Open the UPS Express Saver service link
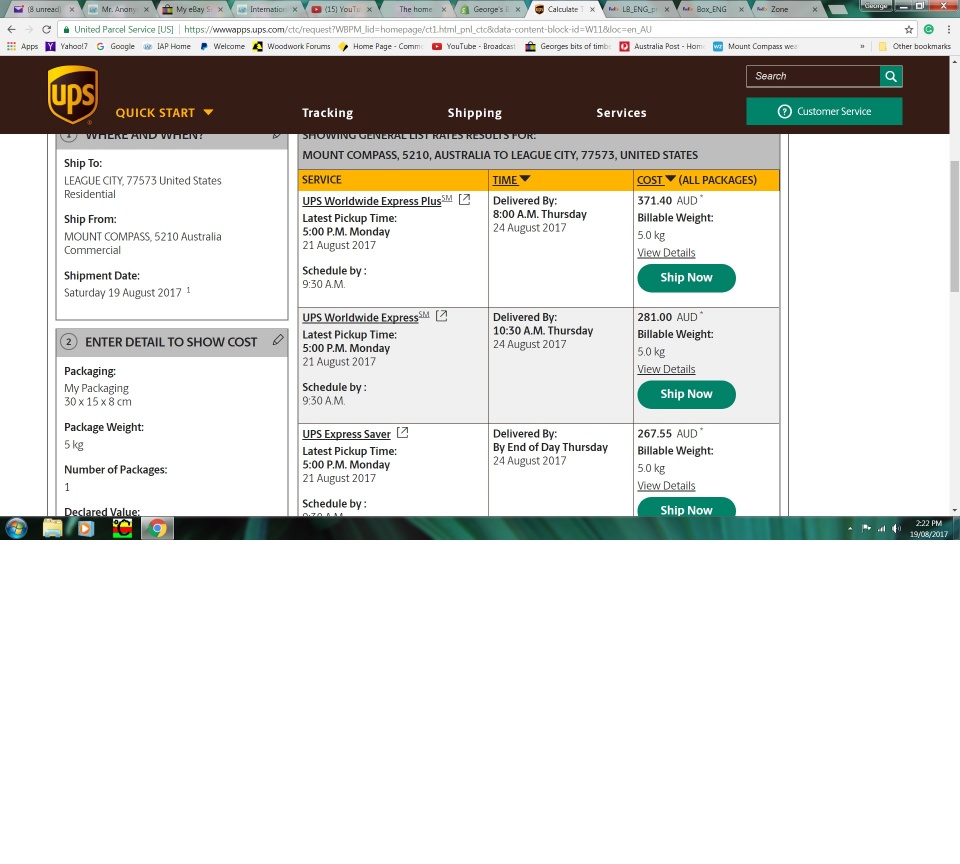Image resolution: width=960 pixels, height=864 pixels. tap(347, 434)
